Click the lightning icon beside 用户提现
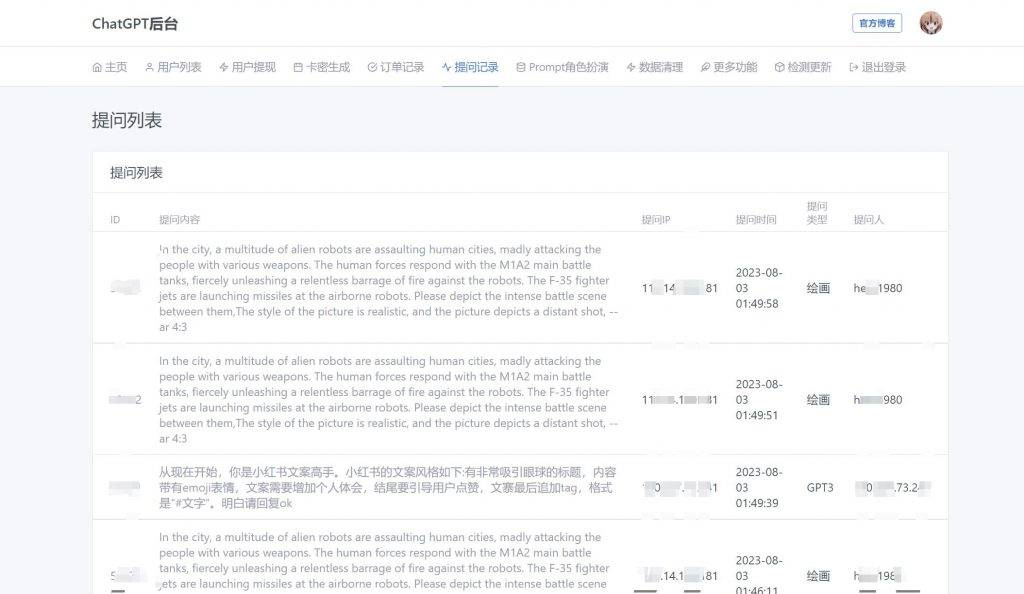 (223, 67)
